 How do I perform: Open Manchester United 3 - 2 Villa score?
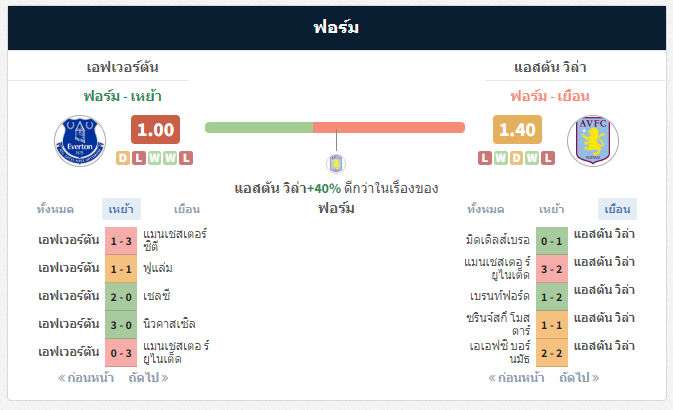552,269
